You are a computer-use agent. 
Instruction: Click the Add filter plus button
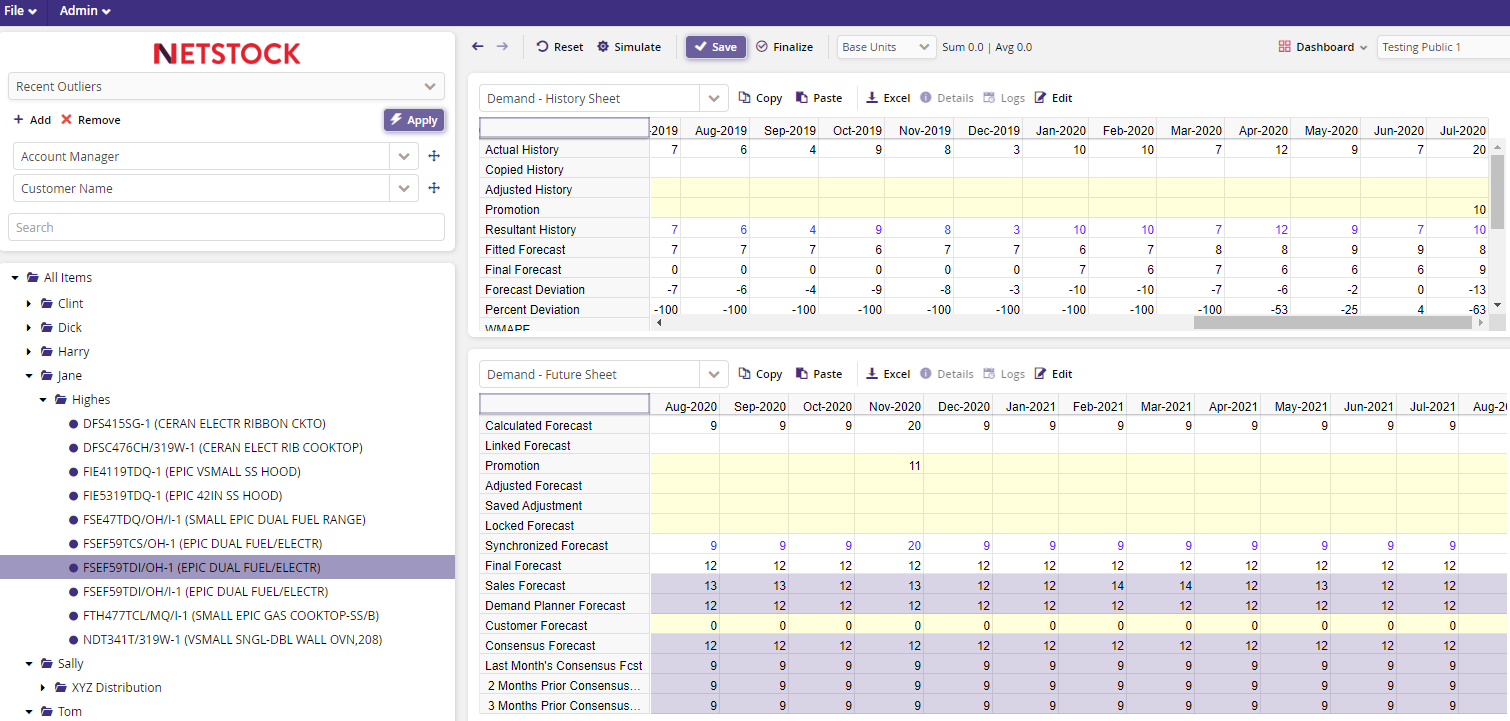(19, 120)
